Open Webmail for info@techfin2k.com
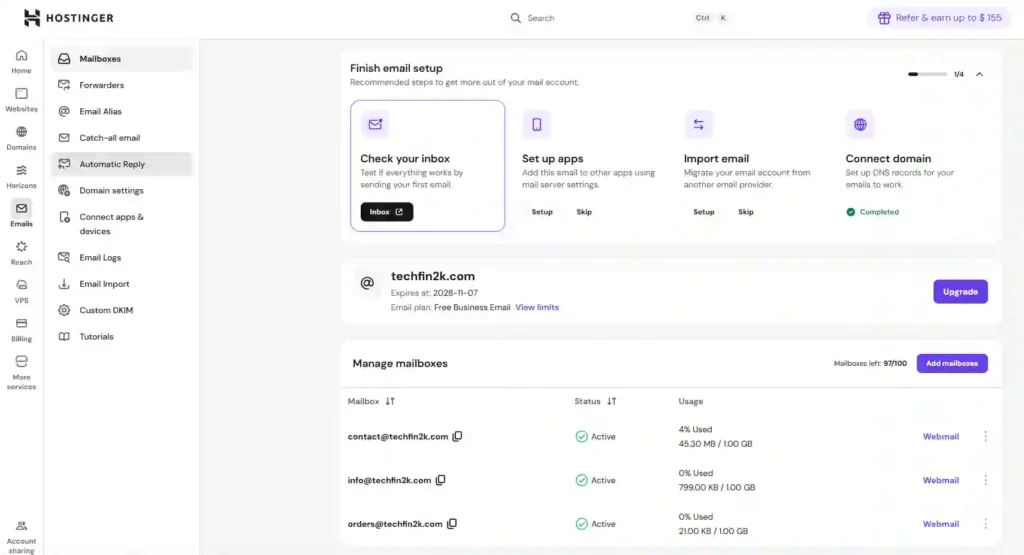1024x555 pixels. (940, 480)
